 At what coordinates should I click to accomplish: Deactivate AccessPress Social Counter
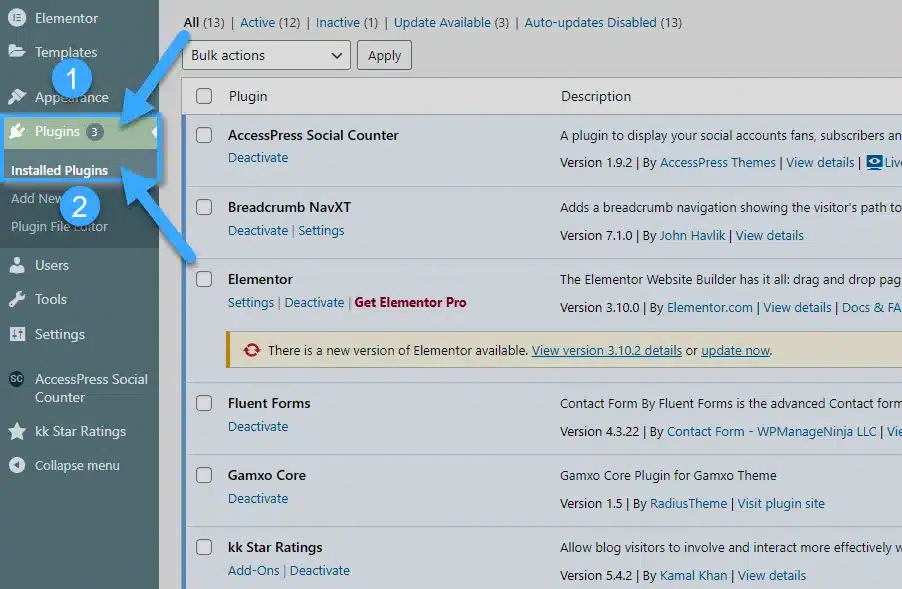coord(258,158)
